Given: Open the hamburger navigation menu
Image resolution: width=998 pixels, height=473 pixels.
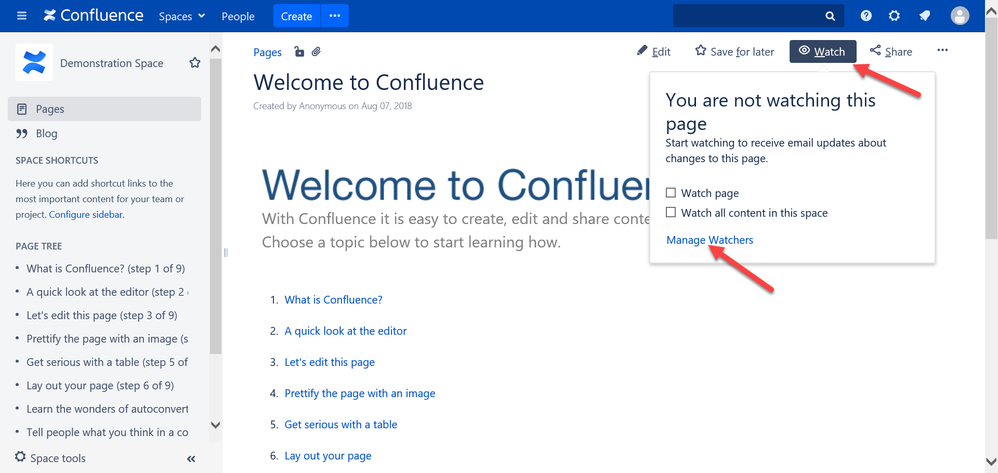Looking at the screenshot, I should point(22,16).
